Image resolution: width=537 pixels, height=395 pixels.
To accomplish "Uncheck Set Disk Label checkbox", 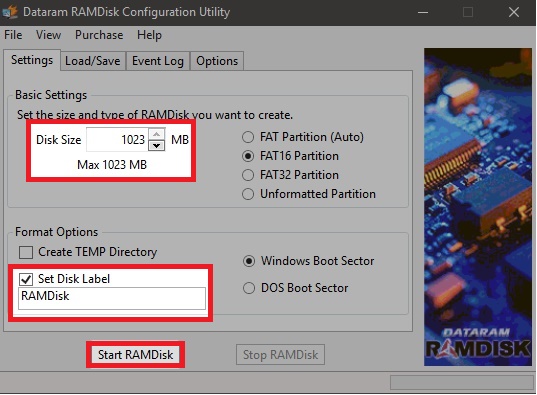I will (26, 279).
